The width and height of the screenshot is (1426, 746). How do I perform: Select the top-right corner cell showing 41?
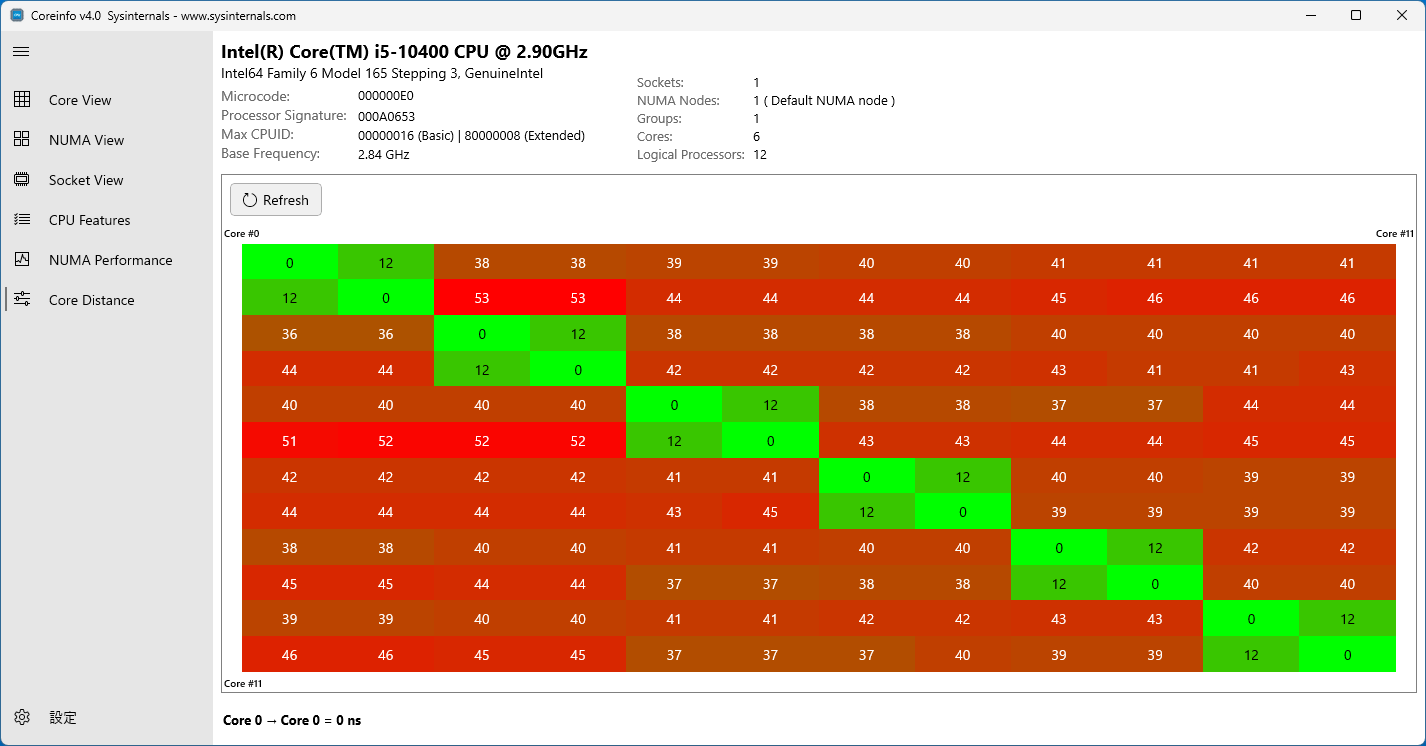[x=1347, y=263]
